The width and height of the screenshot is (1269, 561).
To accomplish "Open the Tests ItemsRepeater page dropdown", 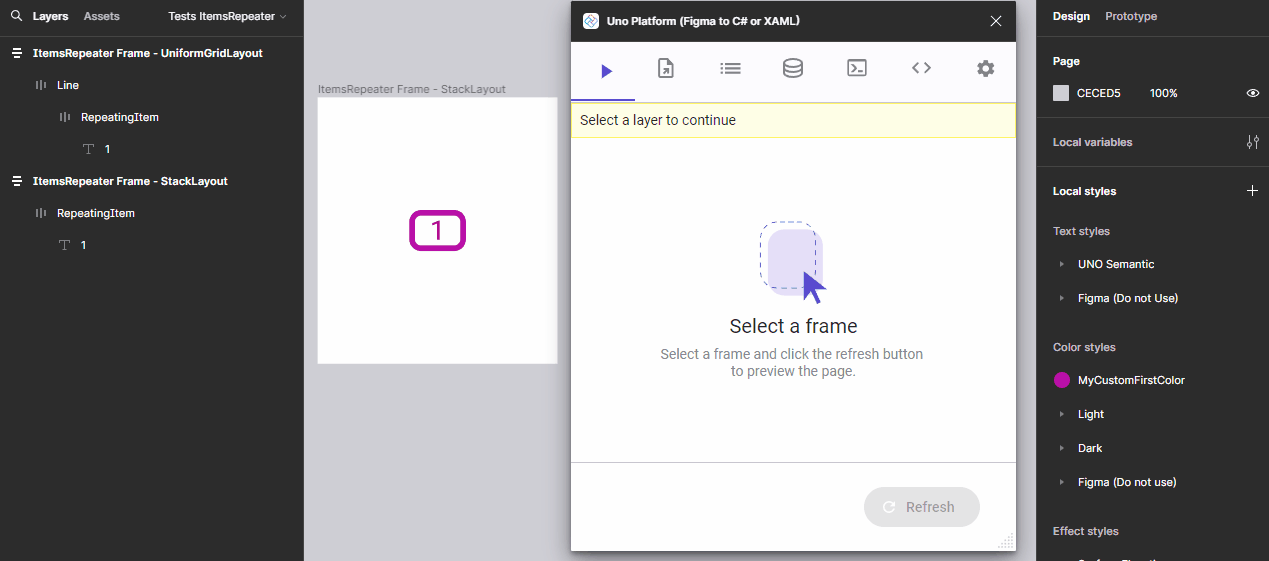I will pyautogui.click(x=227, y=17).
